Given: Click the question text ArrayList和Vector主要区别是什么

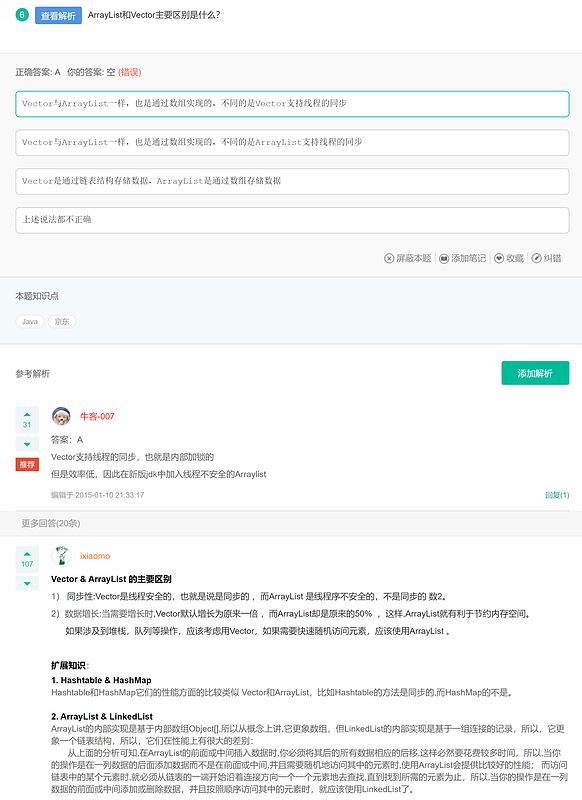Looking at the screenshot, I should point(154,15).
